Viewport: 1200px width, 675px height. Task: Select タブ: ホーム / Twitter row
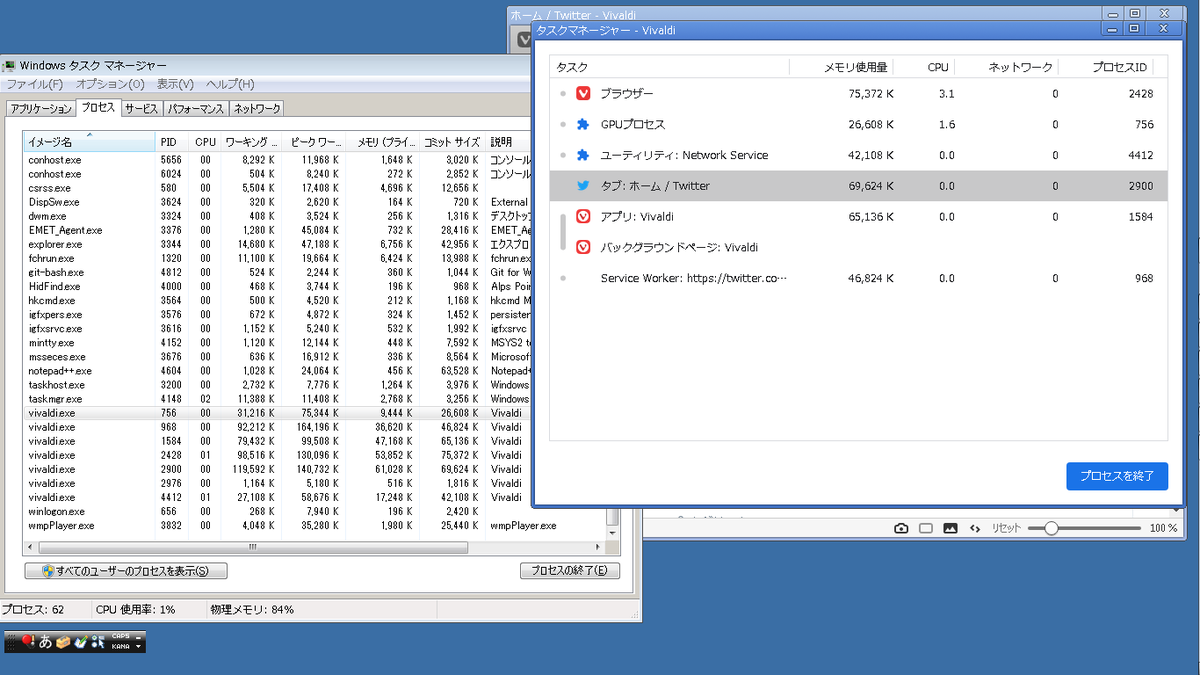pyautogui.click(x=859, y=186)
